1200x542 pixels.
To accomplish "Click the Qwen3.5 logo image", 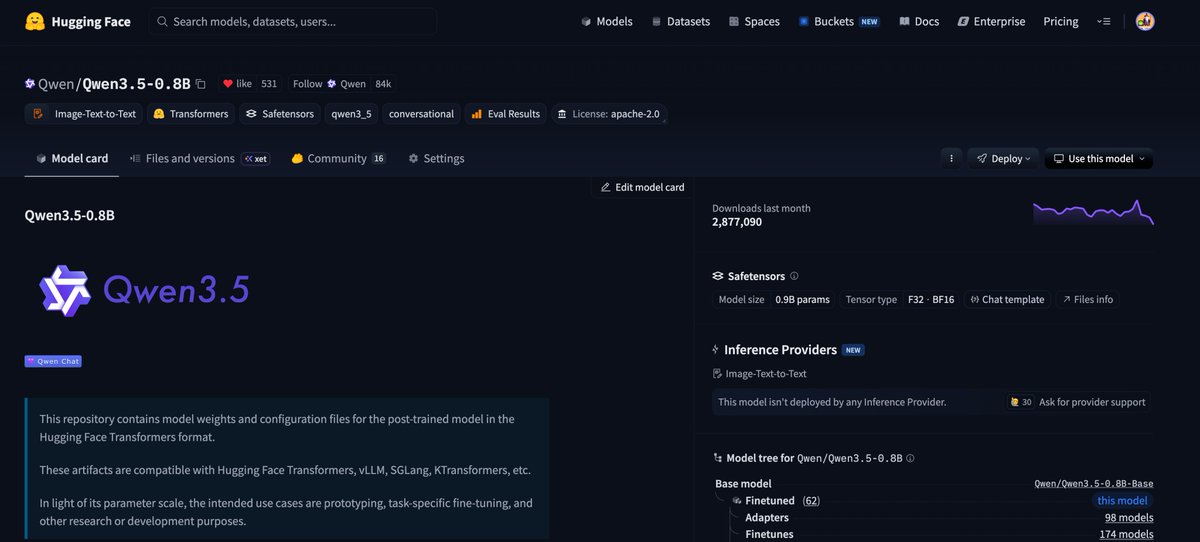I will point(145,290).
